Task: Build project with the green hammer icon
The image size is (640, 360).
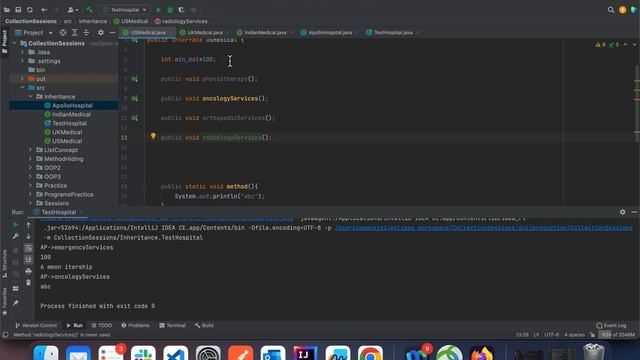Action: point(89,10)
